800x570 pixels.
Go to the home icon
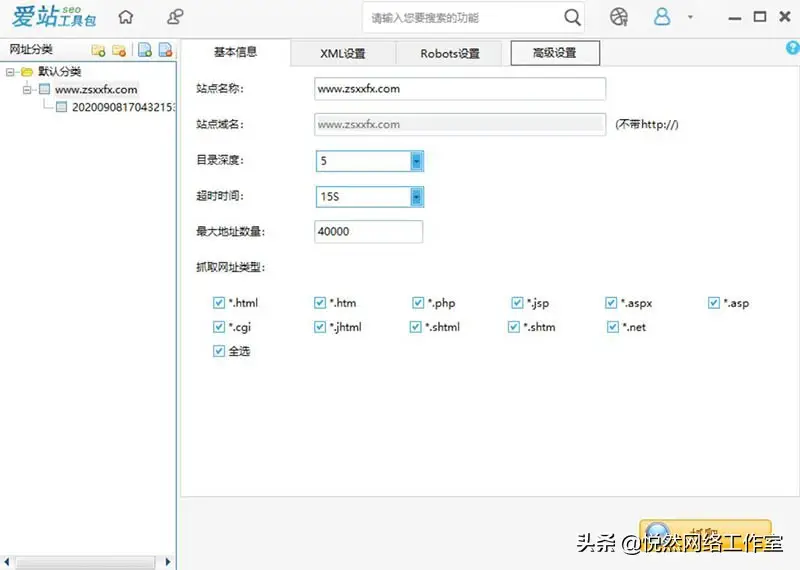coord(126,17)
